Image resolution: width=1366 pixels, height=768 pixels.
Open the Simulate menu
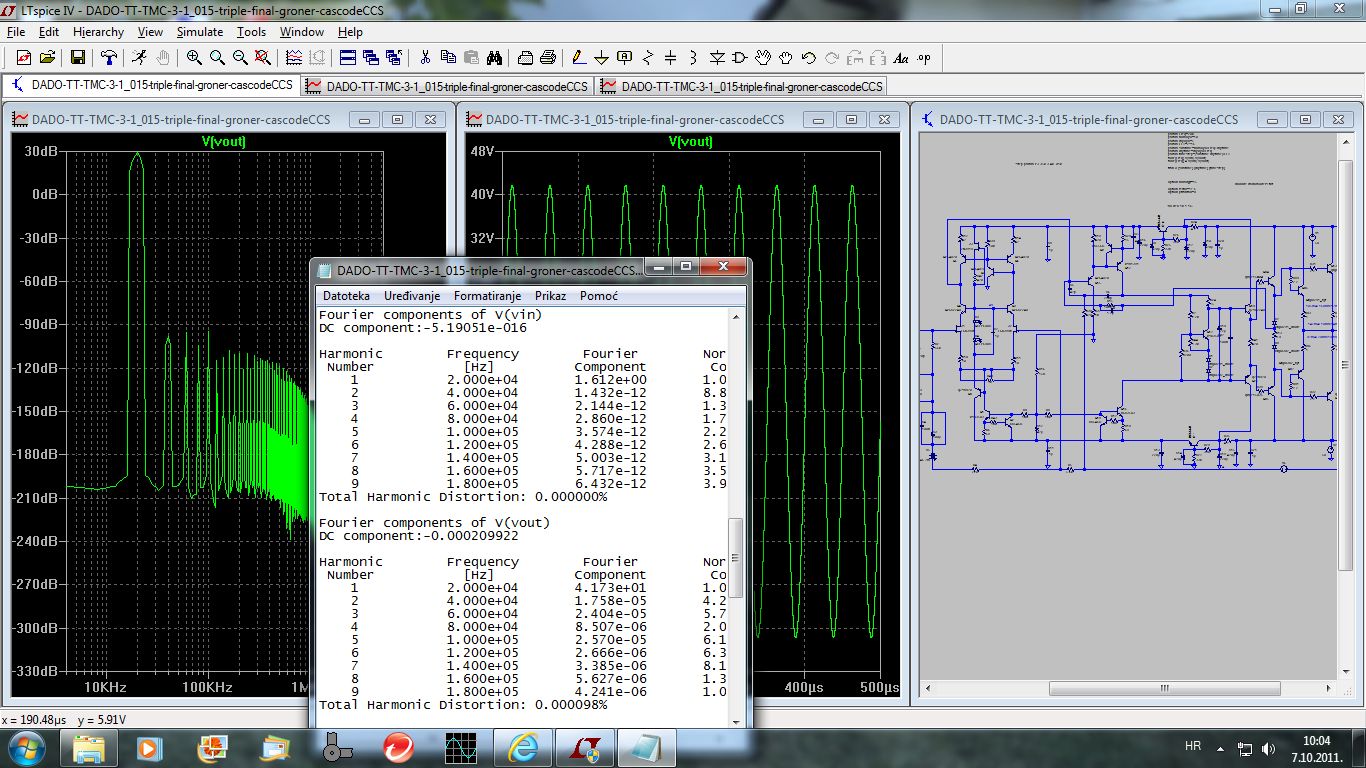pos(200,32)
